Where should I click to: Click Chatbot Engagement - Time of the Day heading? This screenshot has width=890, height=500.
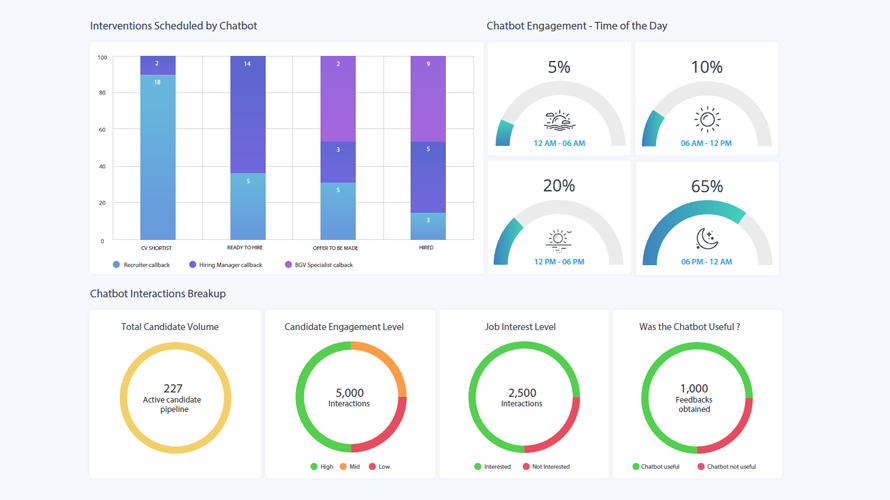coord(577,26)
